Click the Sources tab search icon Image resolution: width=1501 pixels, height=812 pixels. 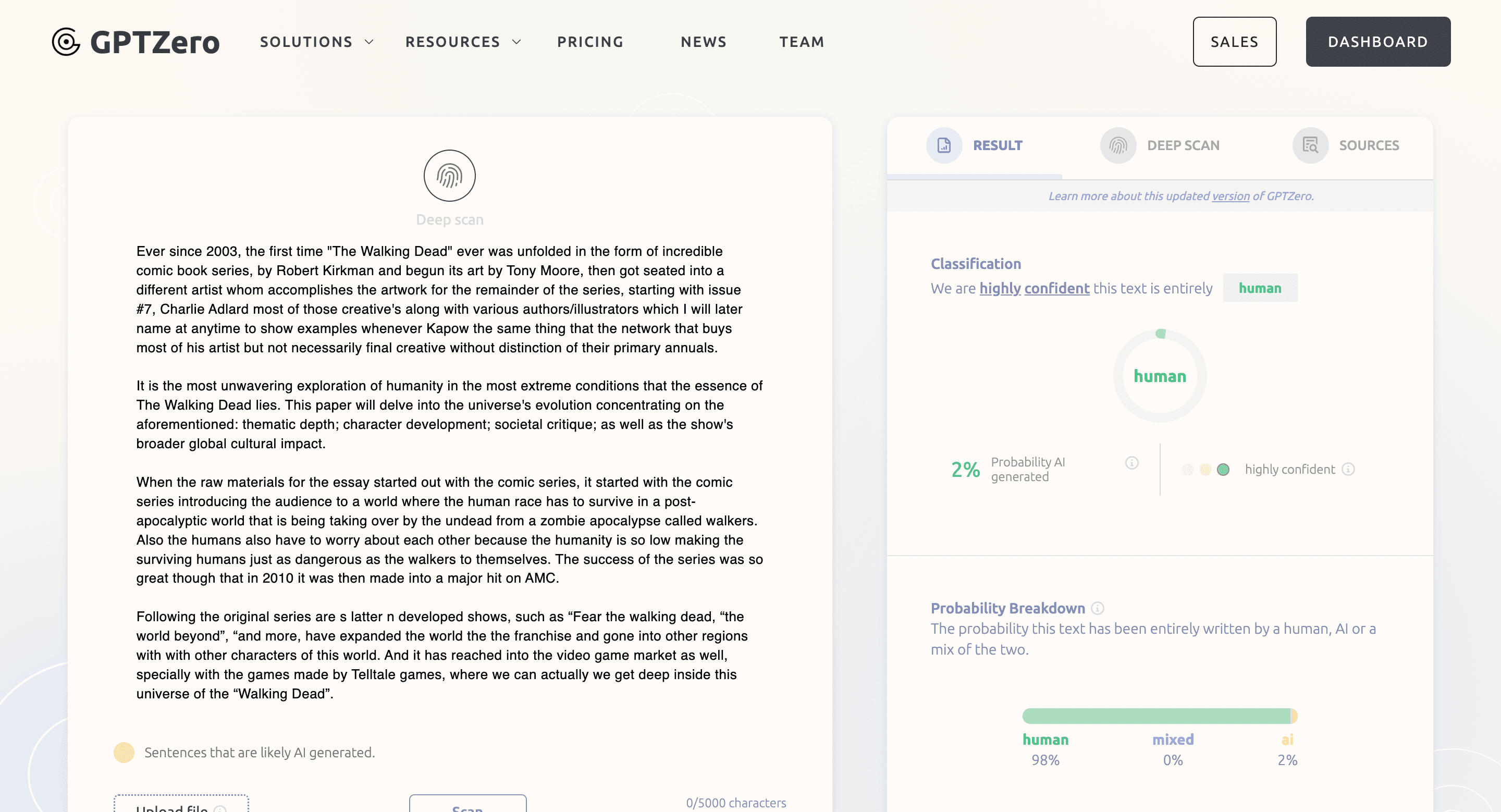[x=1310, y=145]
